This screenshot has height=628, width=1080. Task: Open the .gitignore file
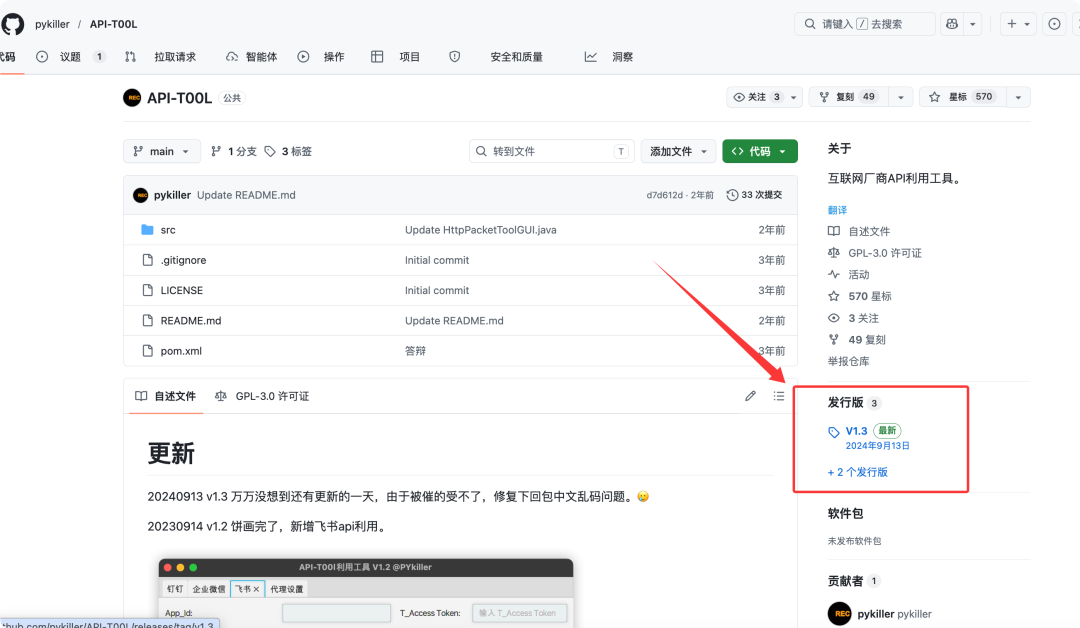point(183,260)
